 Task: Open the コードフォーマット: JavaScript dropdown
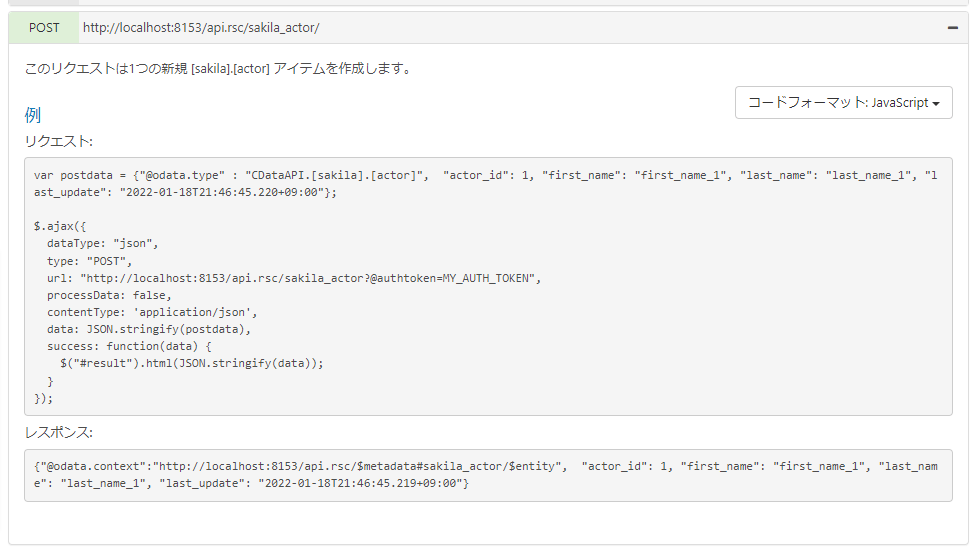click(x=843, y=103)
